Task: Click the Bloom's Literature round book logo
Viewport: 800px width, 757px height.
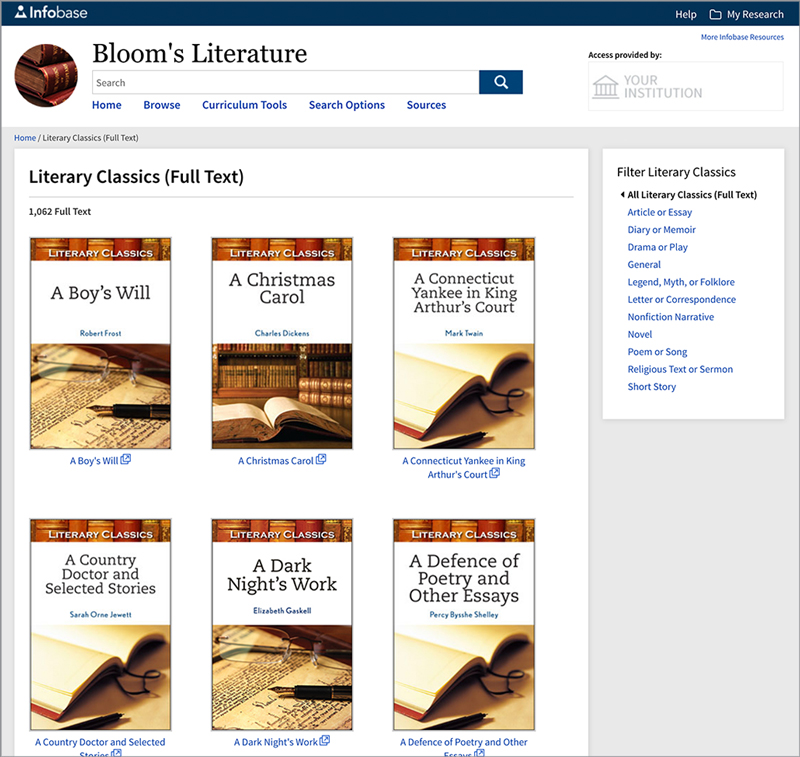Action: pyautogui.click(x=46, y=75)
